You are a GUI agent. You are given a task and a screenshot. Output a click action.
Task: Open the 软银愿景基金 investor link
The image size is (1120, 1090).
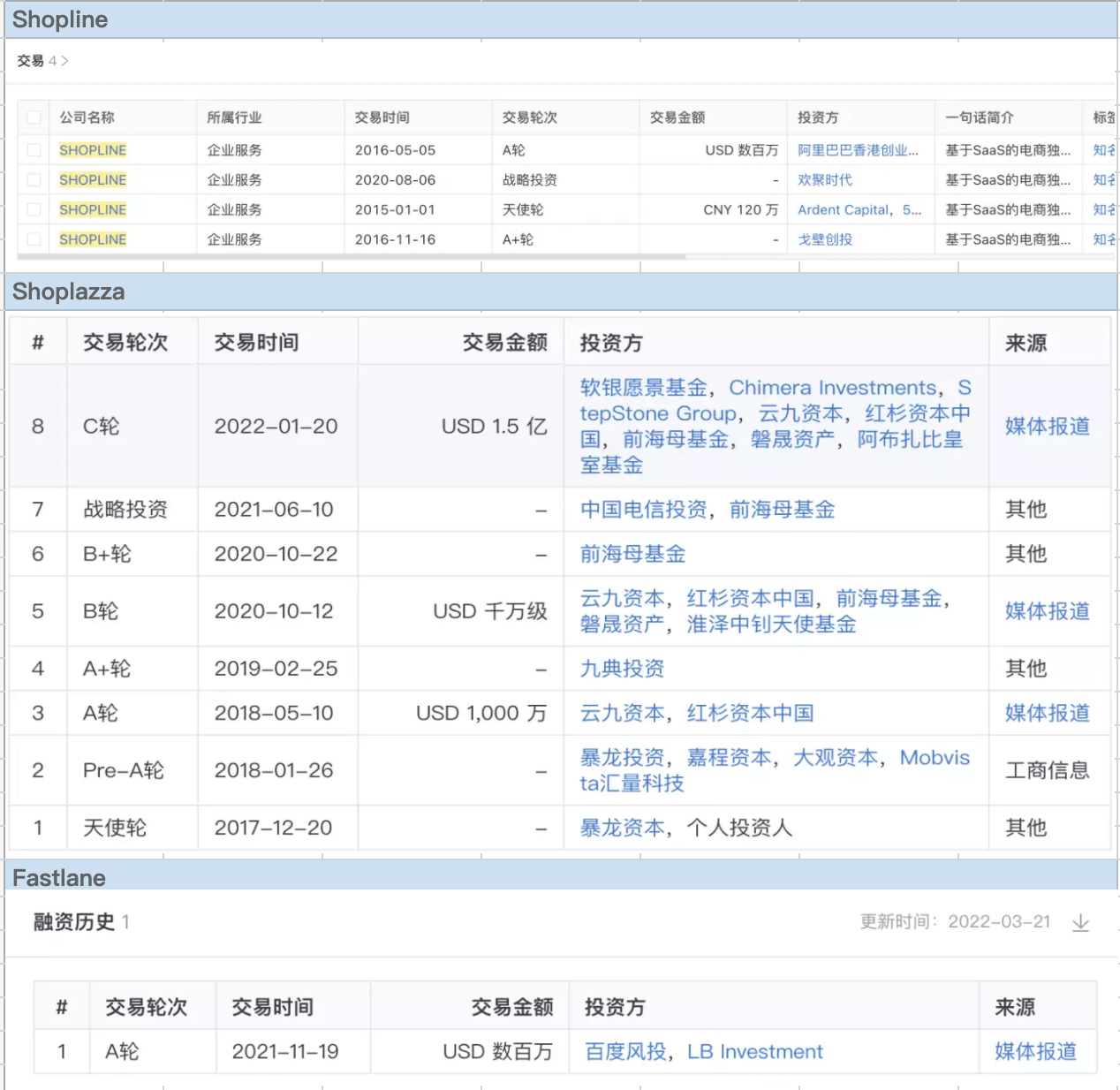point(644,388)
